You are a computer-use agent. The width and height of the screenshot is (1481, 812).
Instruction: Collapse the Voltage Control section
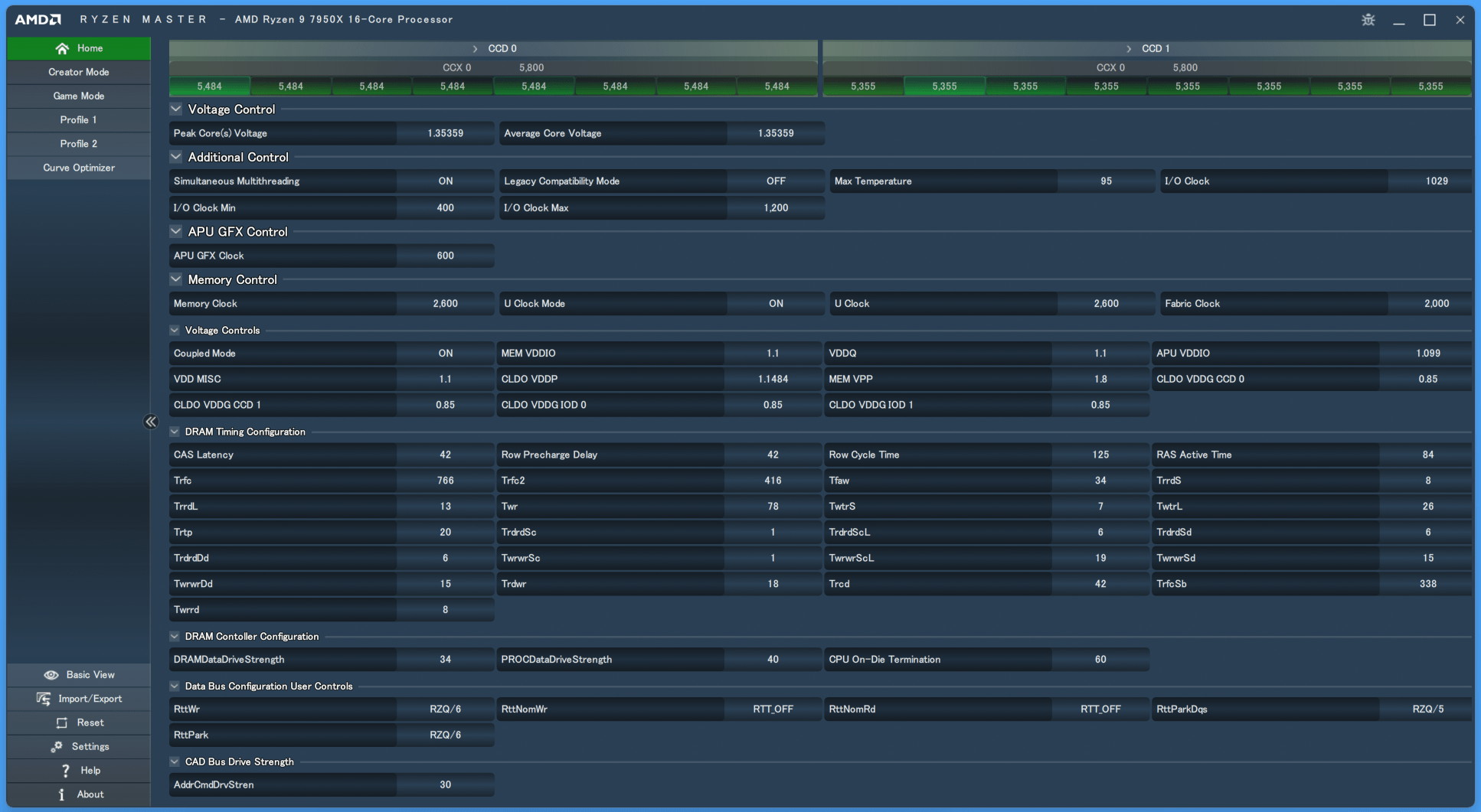tap(176, 109)
